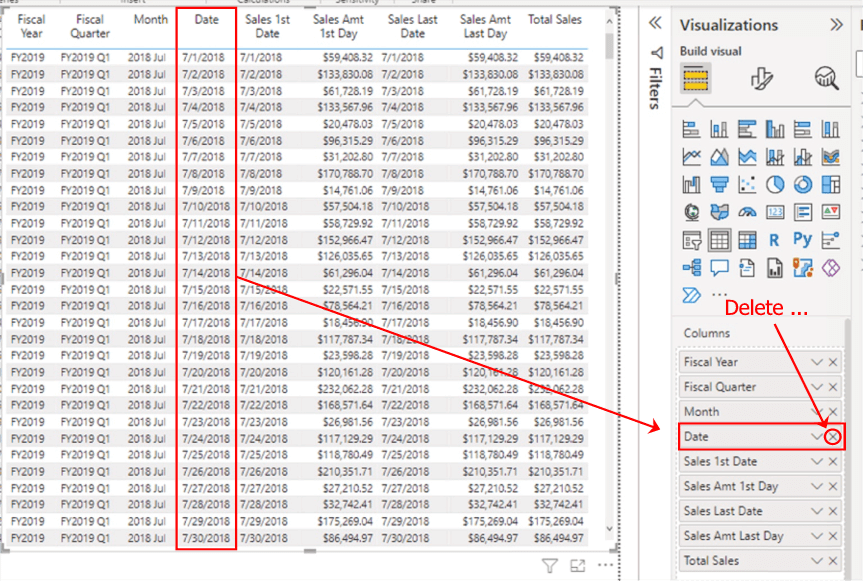Remove Sales 1st Date from Columns
The image size is (863, 581).
coord(833,462)
